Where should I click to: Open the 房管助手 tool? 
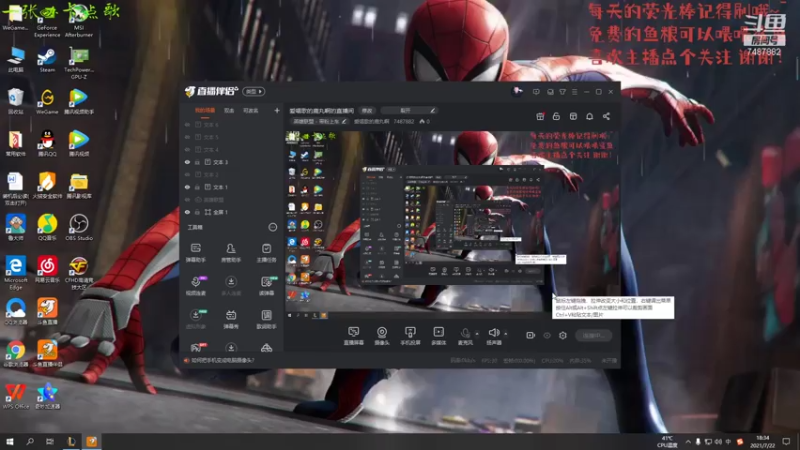[231, 253]
